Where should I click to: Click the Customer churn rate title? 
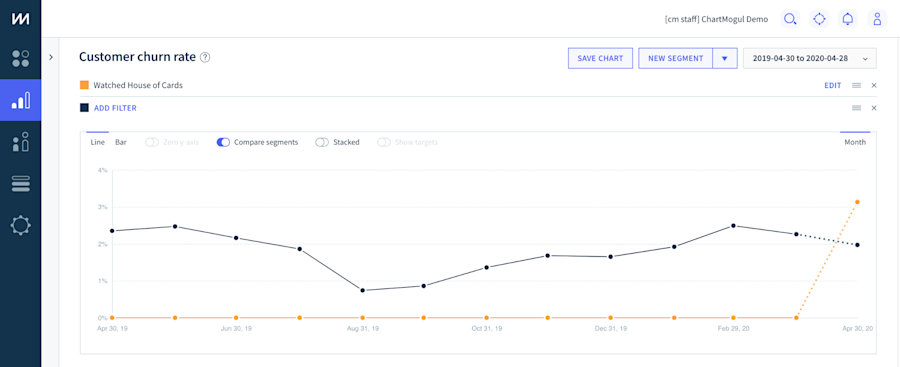137,57
